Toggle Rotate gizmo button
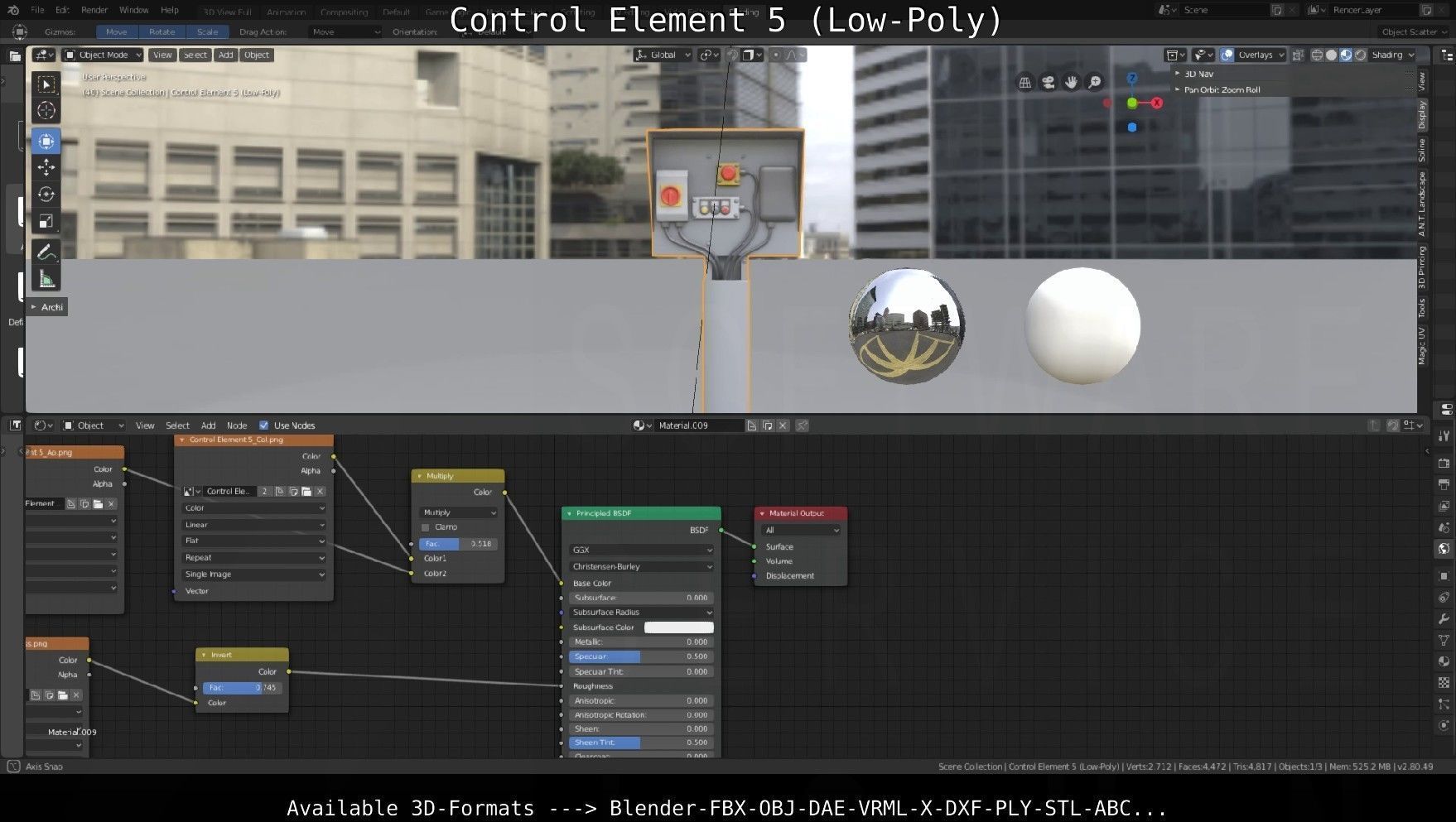The width and height of the screenshot is (1456, 822). point(162,32)
